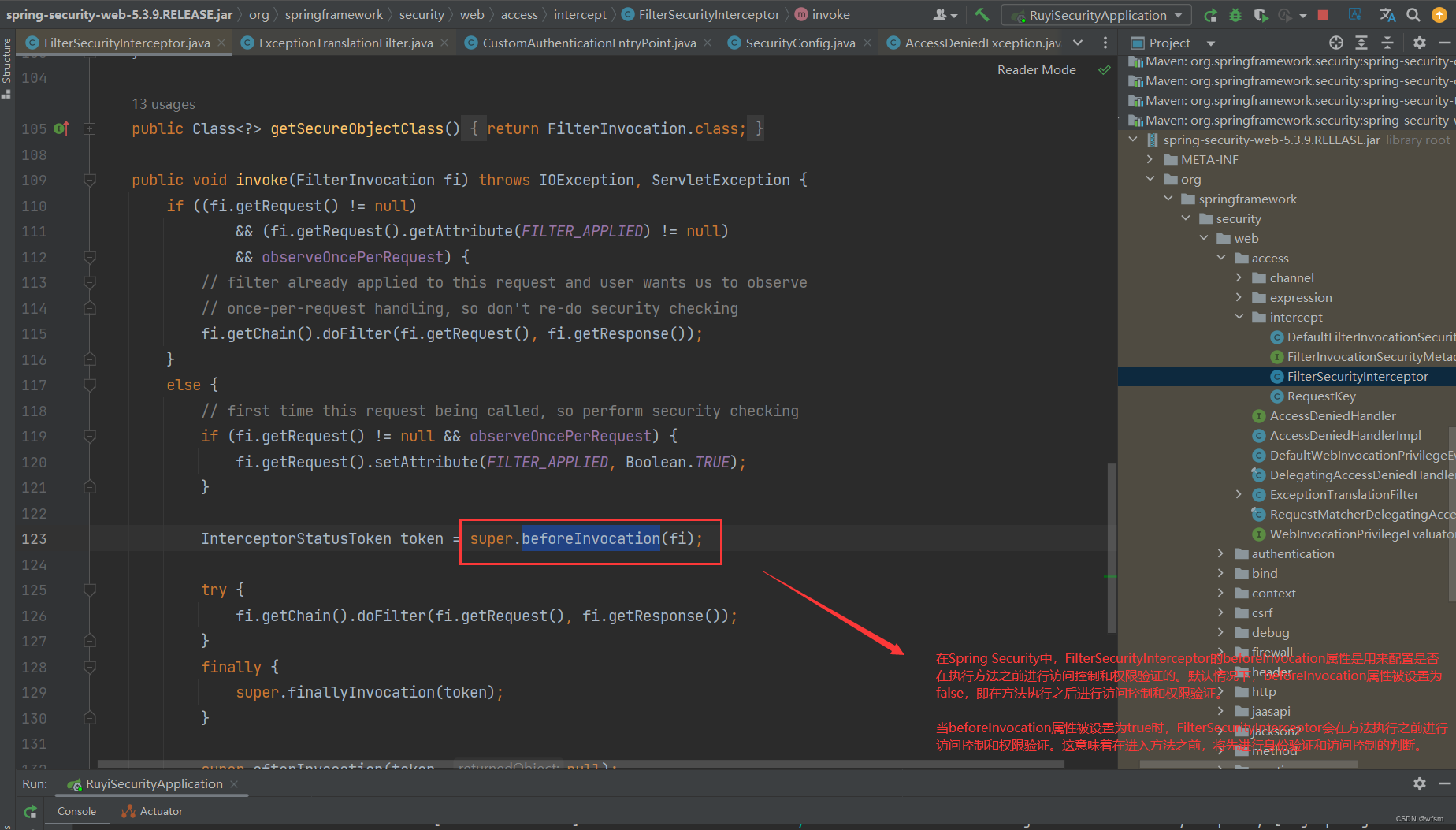The image size is (1456, 830).
Task: Stop the app with the red square icon
Action: [x=1323, y=14]
